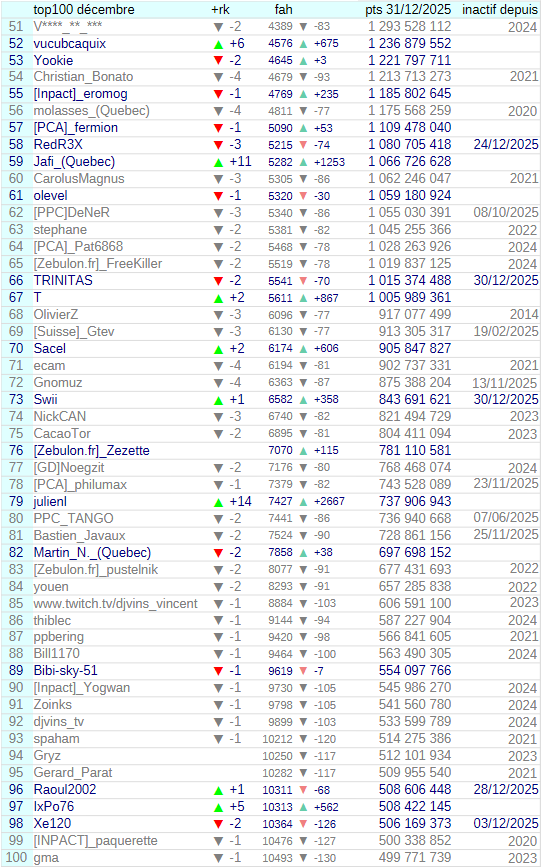Select the name 'PPC_TANGO'
This screenshot has height=868, width=542.
click(73, 519)
